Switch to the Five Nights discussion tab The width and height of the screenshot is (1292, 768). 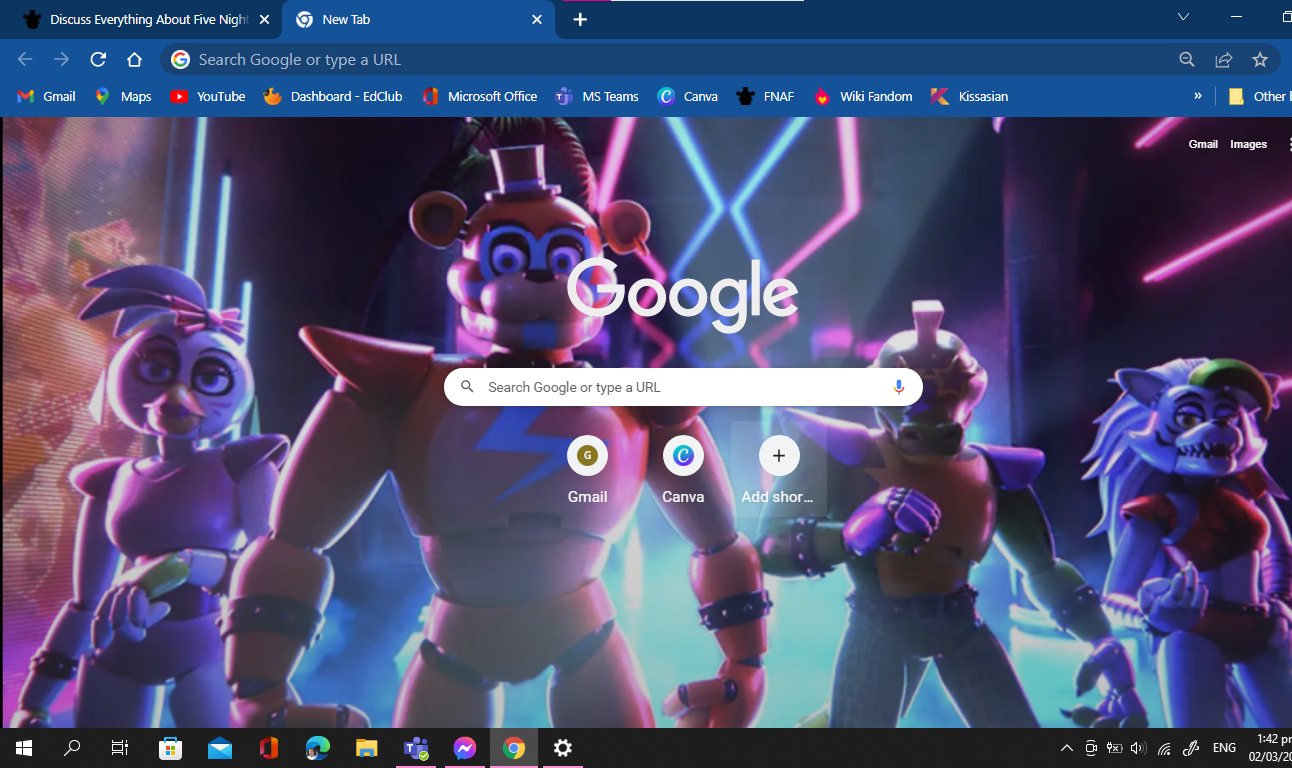[140, 19]
